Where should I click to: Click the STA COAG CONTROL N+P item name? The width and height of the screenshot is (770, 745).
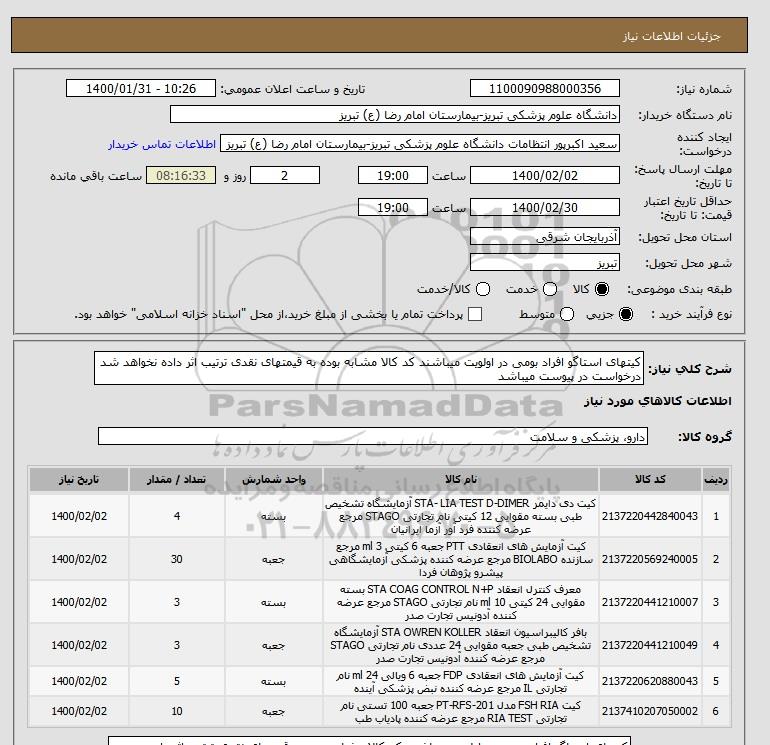point(461,602)
